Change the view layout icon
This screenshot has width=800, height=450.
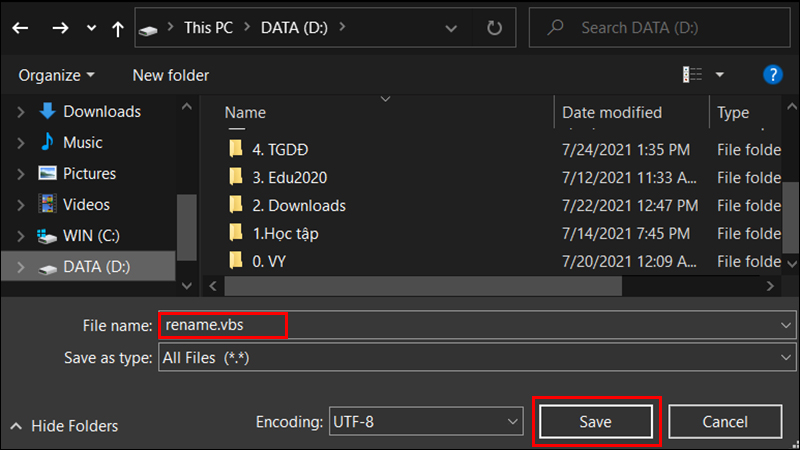tap(692, 75)
